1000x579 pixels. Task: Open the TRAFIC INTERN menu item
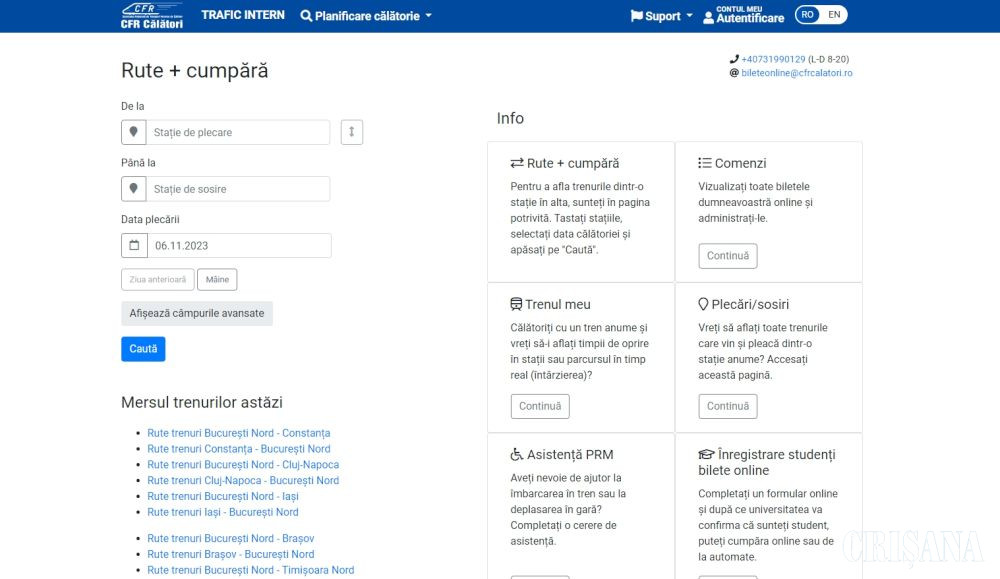click(243, 15)
